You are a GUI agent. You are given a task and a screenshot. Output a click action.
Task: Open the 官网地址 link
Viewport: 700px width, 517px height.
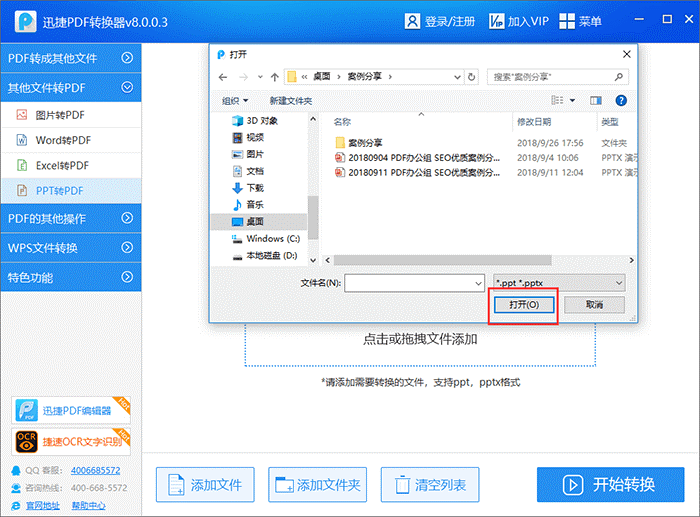[43, 505]
